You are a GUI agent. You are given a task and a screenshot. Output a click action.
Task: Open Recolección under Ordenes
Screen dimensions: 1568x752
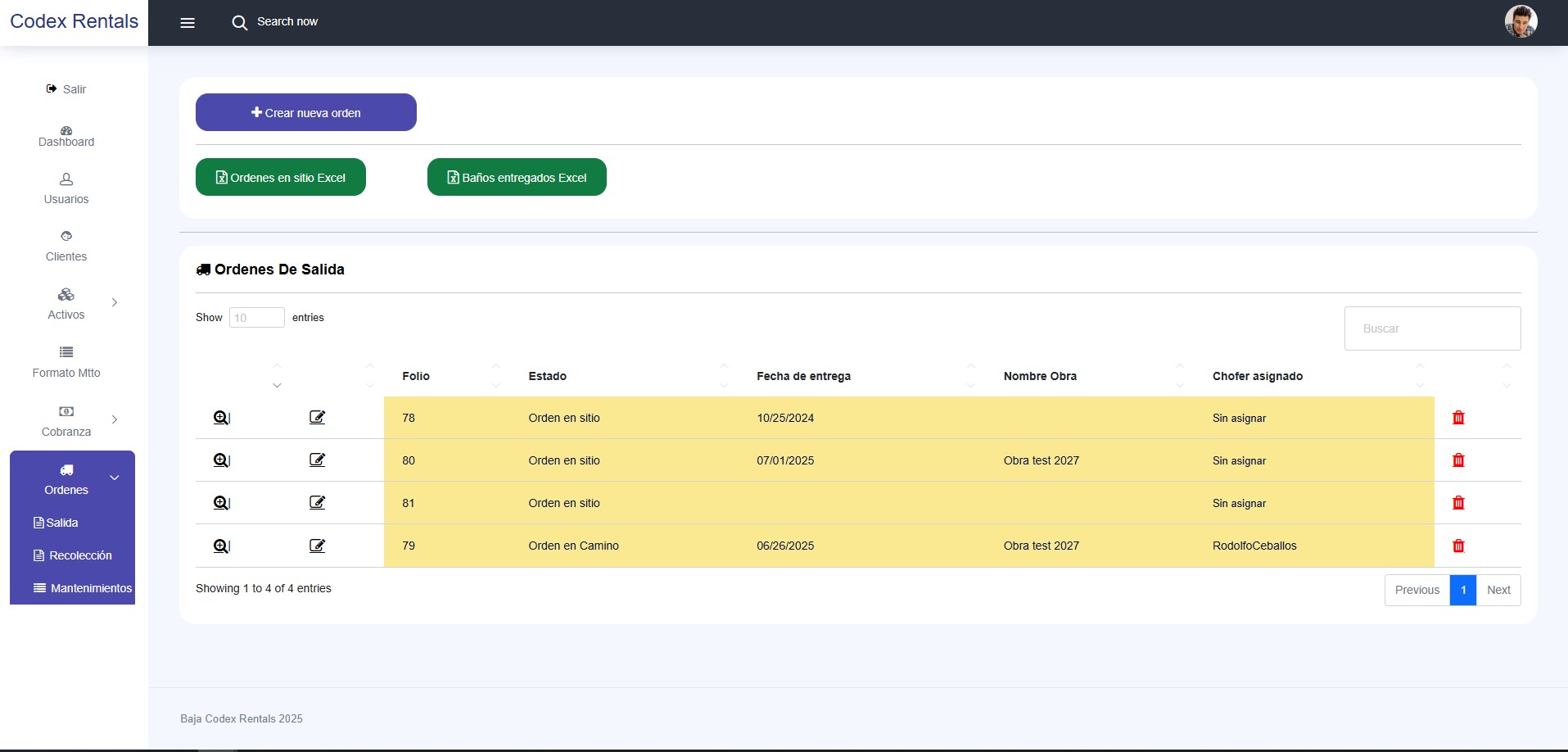[x=72, y=555]
